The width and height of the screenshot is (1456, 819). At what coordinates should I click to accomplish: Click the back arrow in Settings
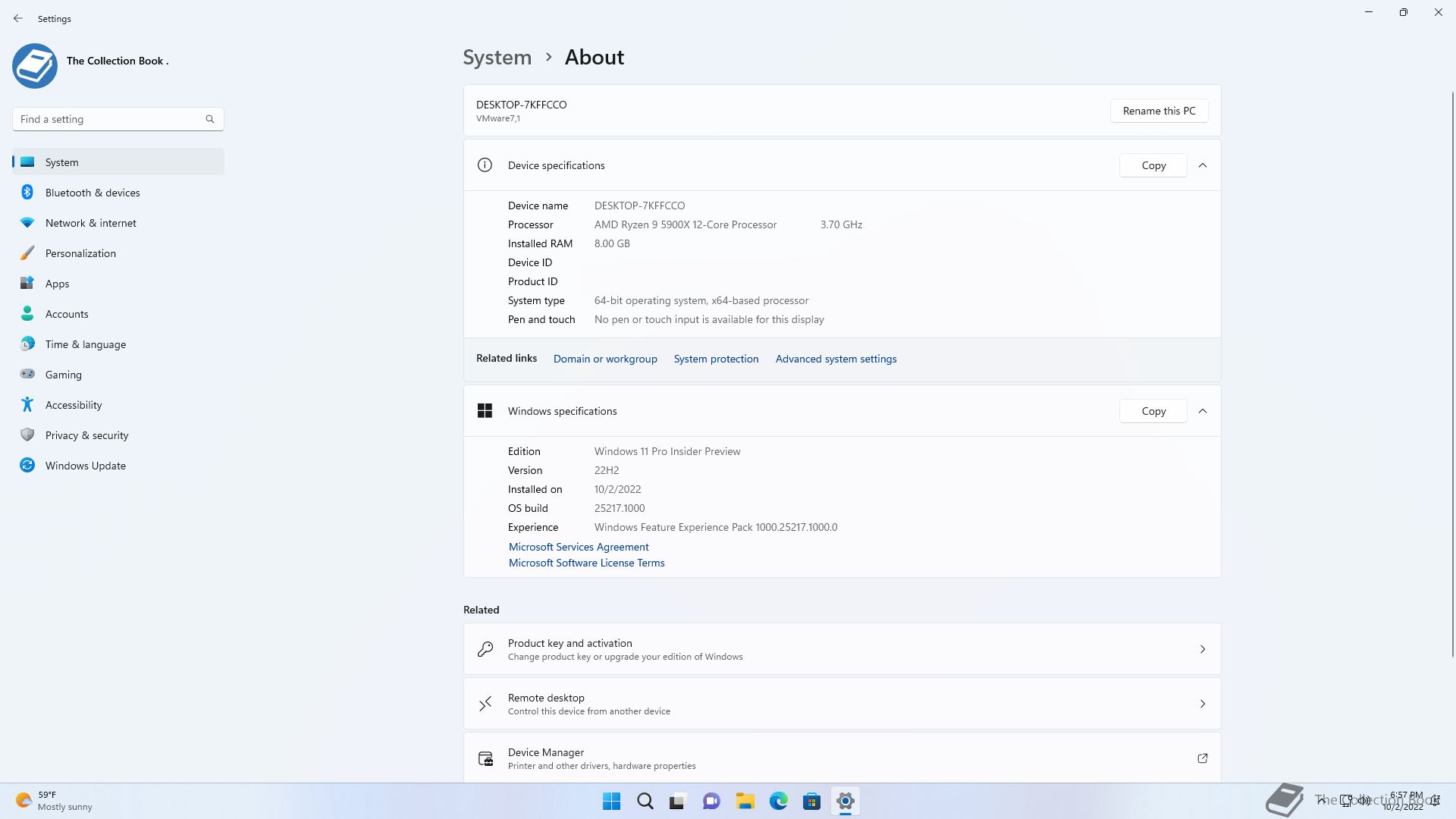click(18, 18)
